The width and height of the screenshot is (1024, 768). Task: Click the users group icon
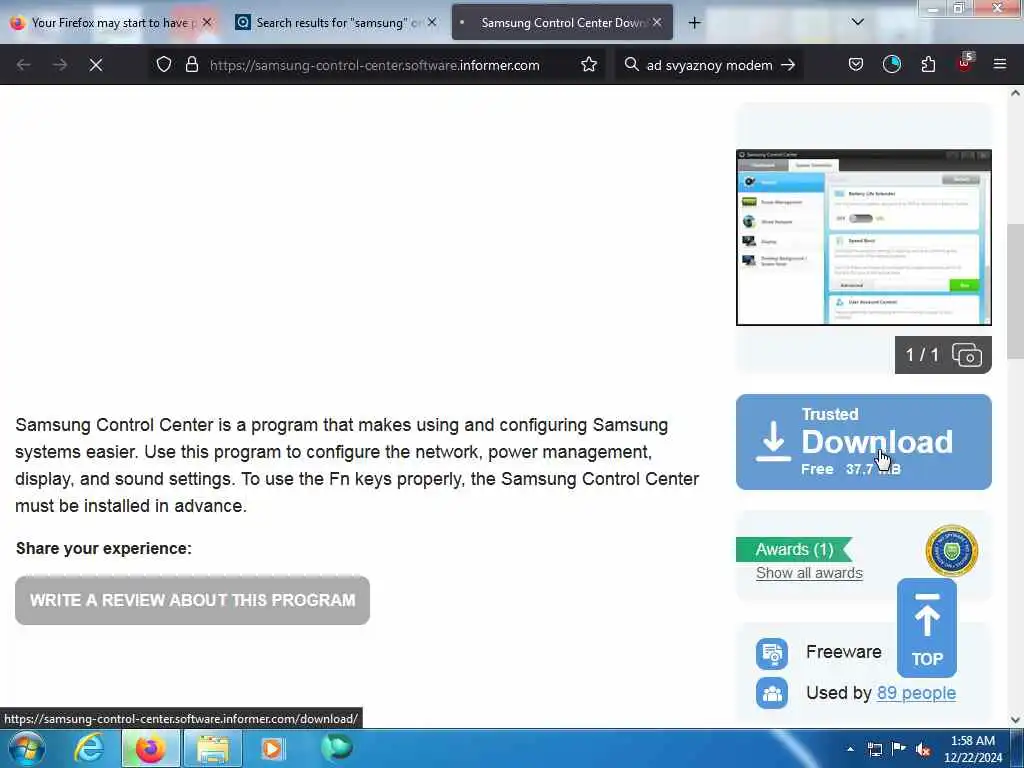(772, 694)
